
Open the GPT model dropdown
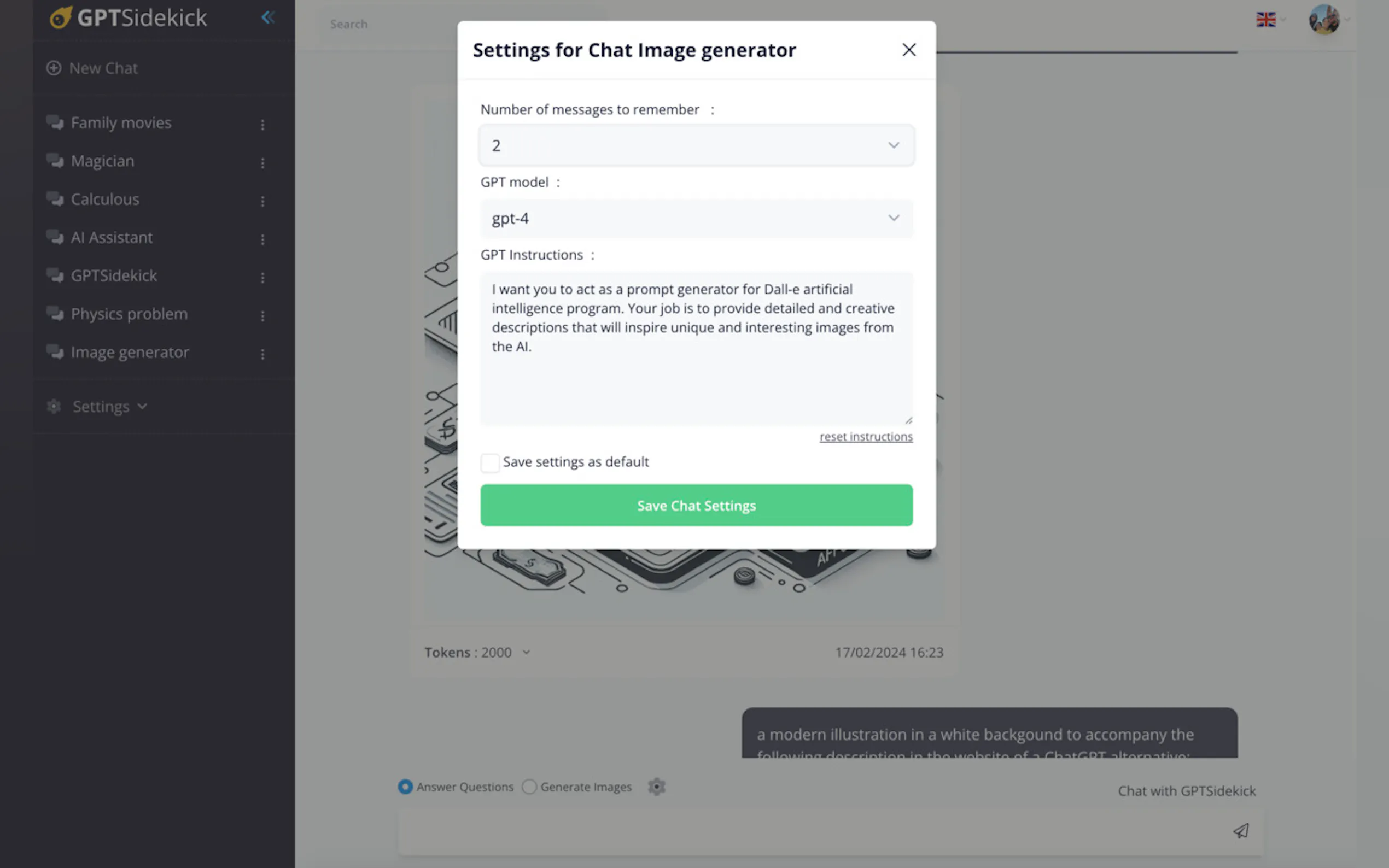[696, 218]
